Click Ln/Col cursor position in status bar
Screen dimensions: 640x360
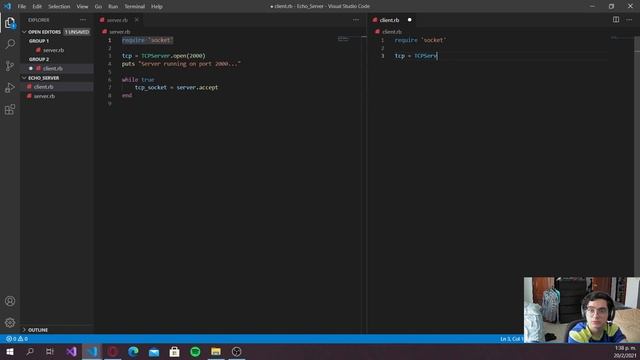[511, 339]
